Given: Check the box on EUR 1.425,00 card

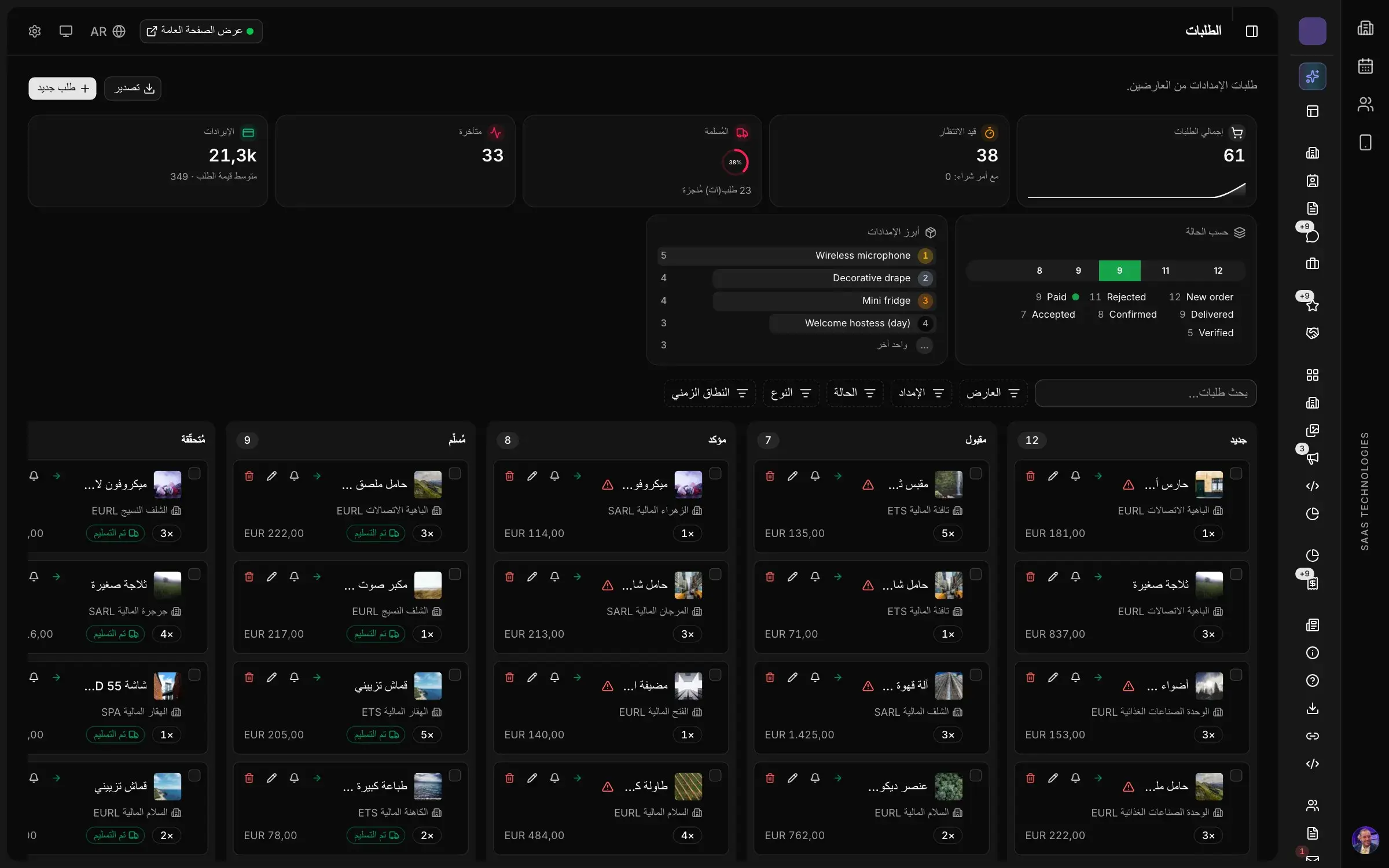Looking at the screenshot, I should point(975,675).
